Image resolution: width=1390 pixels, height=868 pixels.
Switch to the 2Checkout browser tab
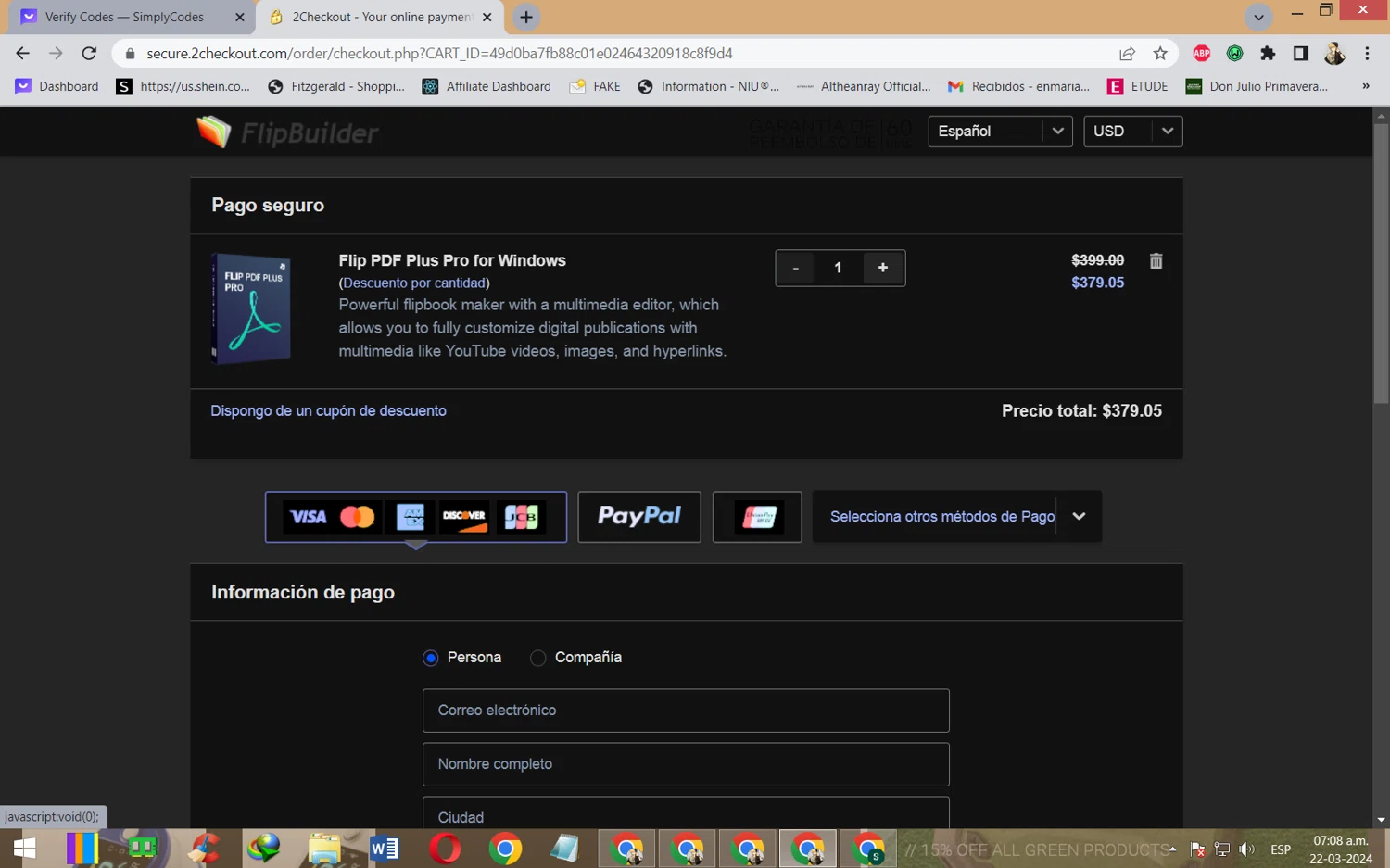(x=382, y=17)
